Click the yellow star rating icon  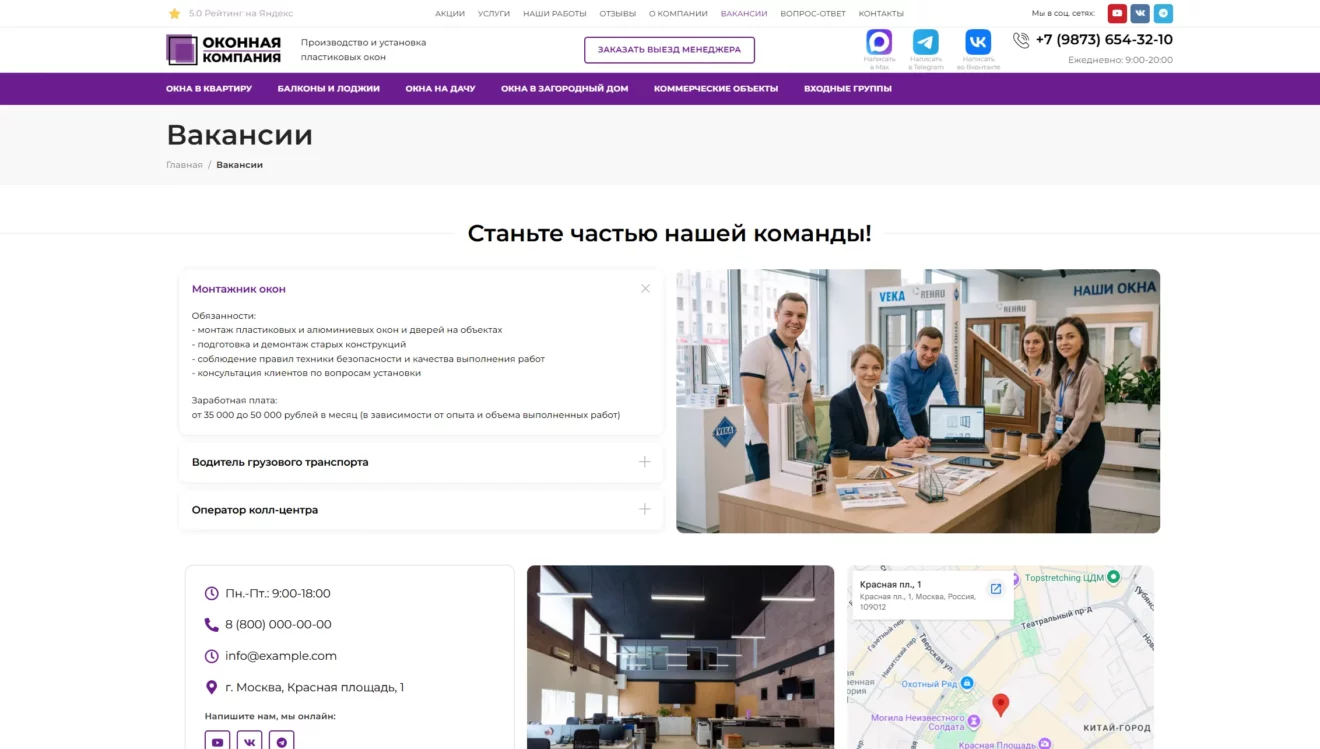(x=174, y=14)
